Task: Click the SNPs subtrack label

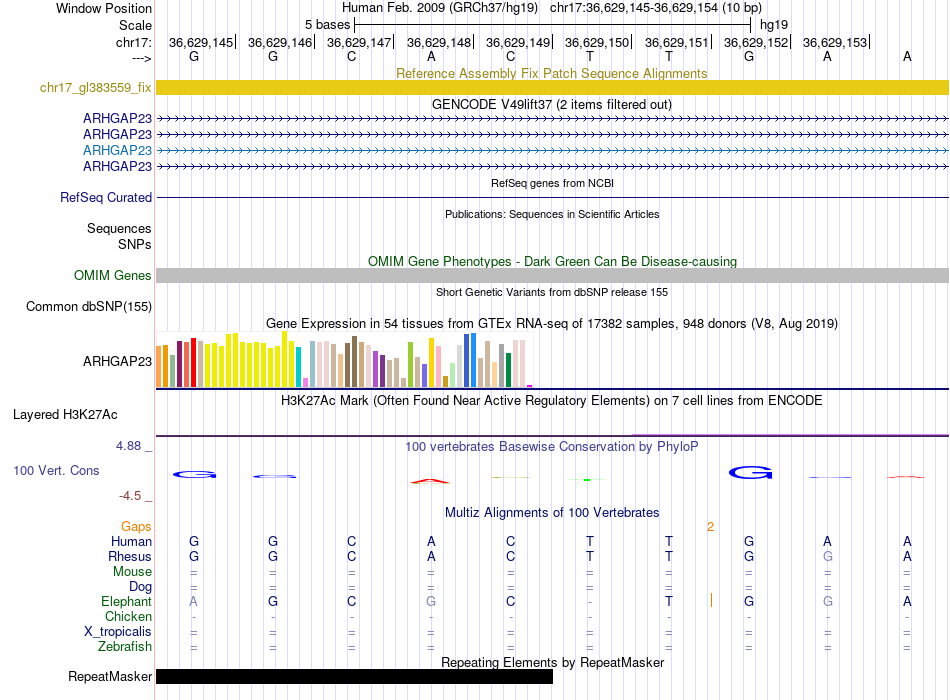Action: [x=135, y=244]
